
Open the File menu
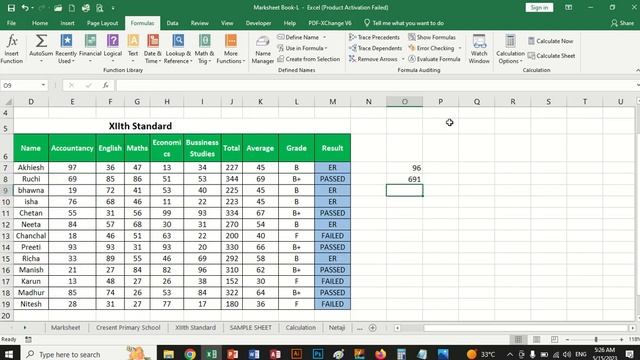(x=11, y=23)
